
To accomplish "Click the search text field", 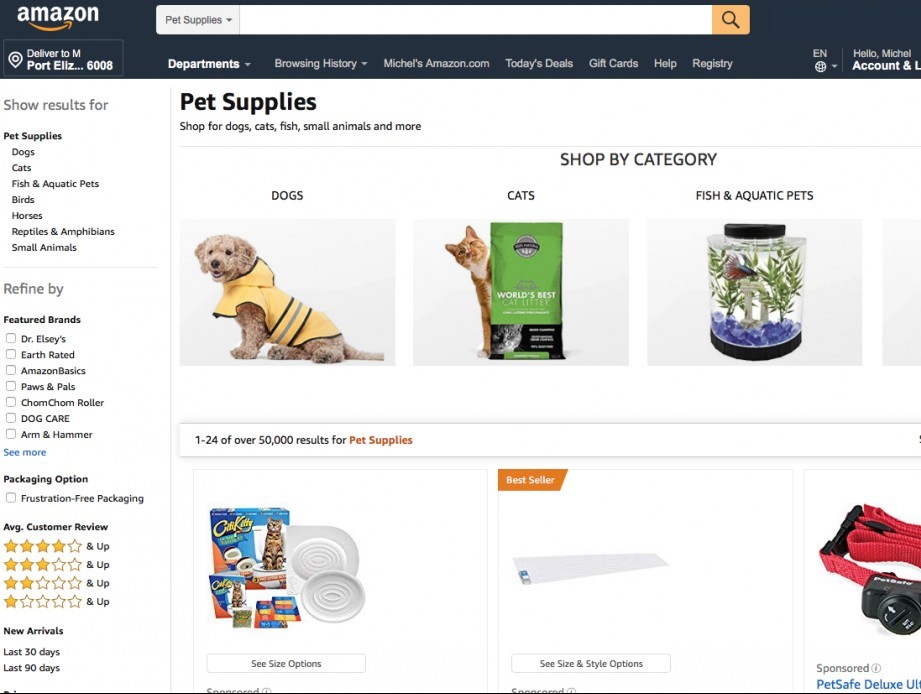I will click(x=476, y=20).
